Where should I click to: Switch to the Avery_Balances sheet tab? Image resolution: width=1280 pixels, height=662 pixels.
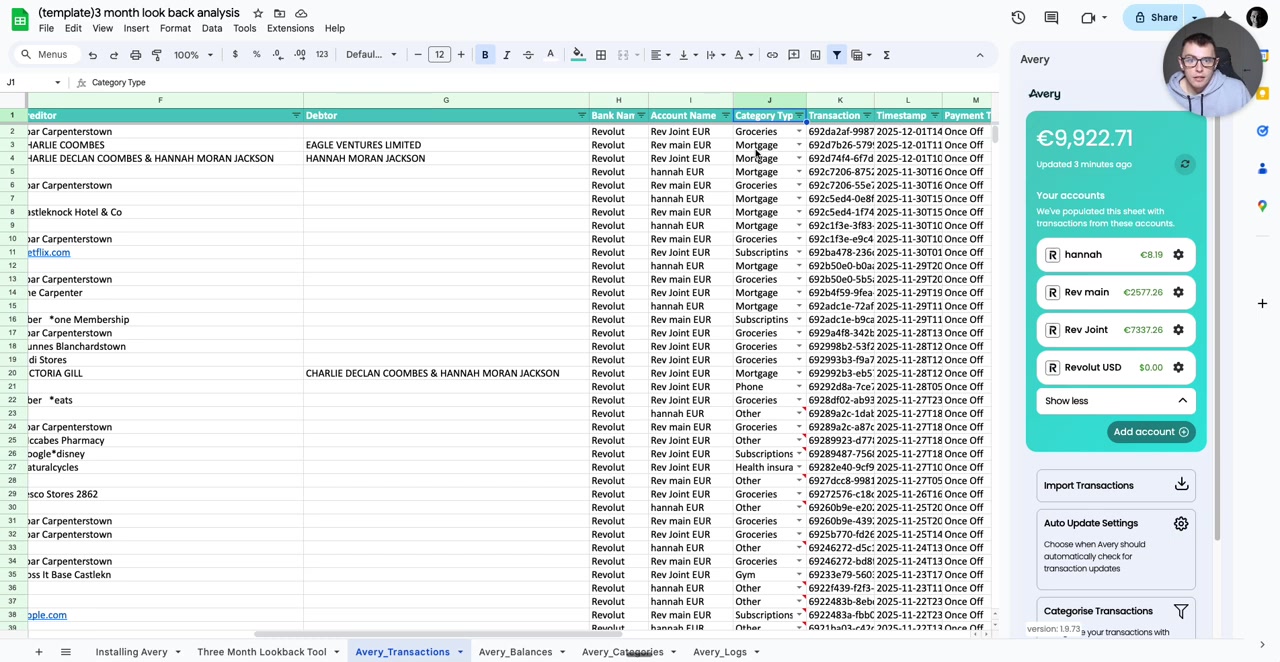pyautogui.click(x=515, y=651)
